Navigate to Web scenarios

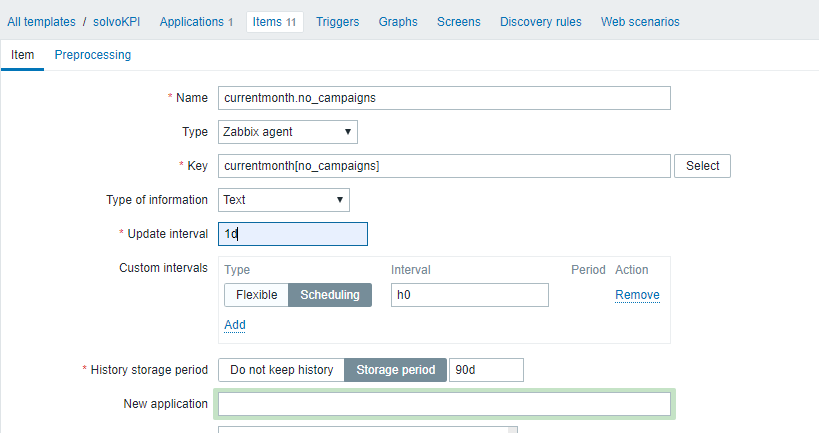click(x=654, y=21)
